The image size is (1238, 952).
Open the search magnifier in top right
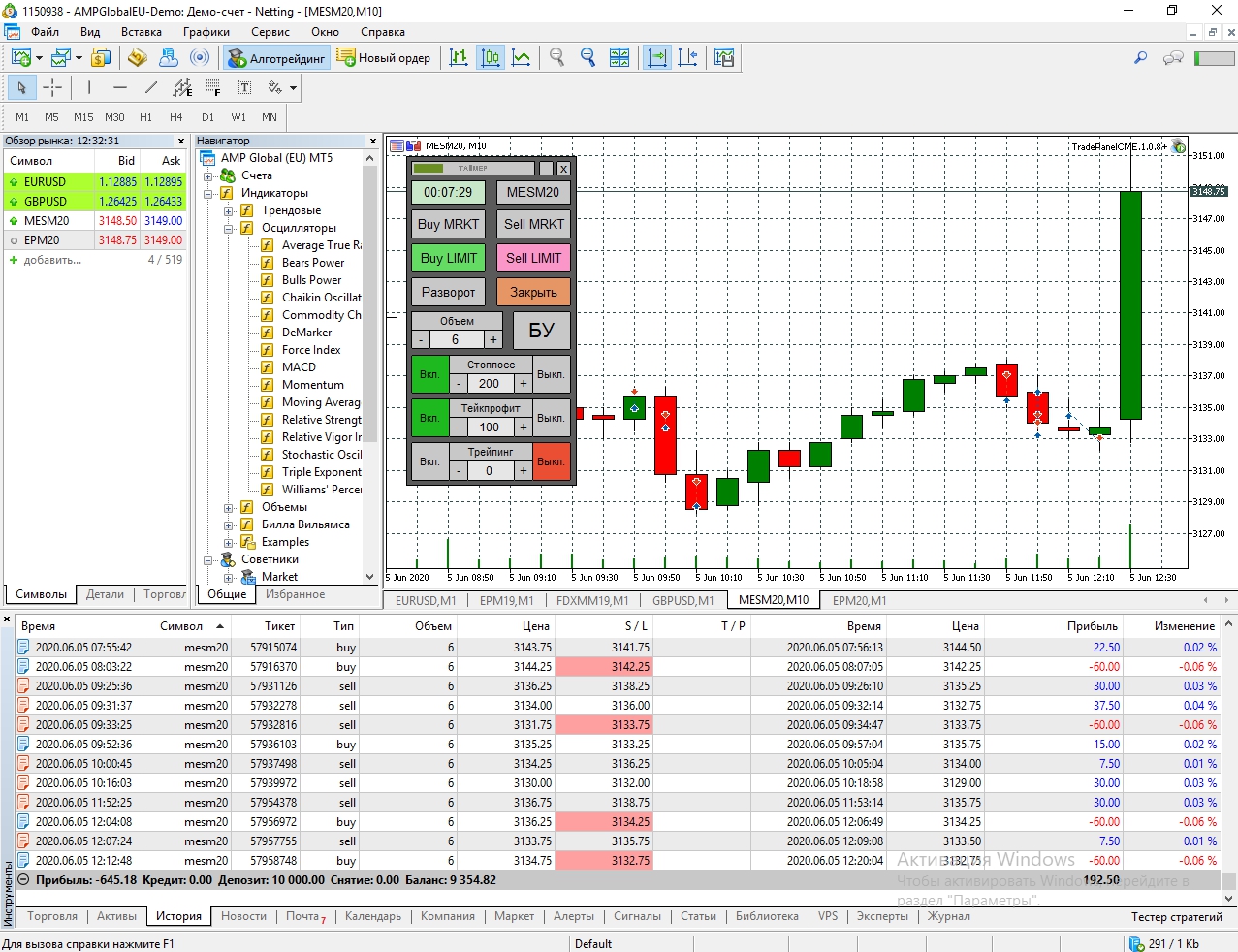1141,58
